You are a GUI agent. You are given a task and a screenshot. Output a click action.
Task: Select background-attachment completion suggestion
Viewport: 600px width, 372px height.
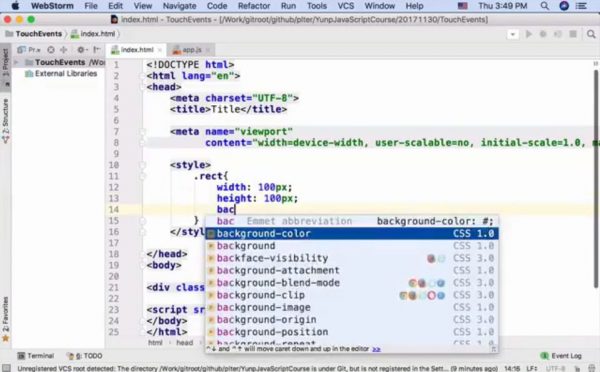click(x=352, y=270)
